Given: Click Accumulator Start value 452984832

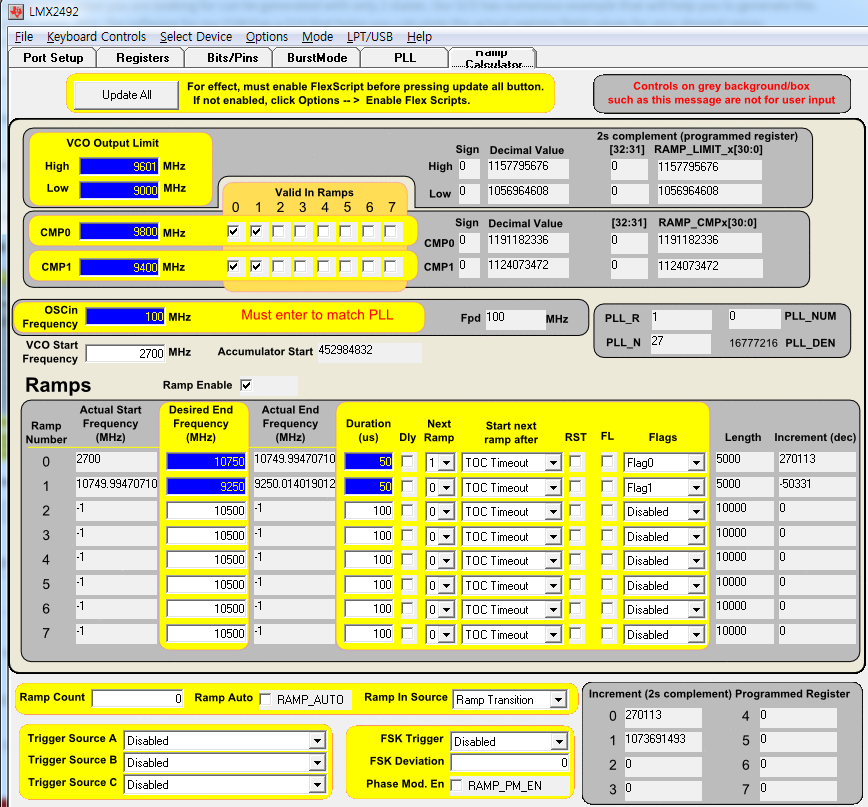Looking at the screenshot, I should [x=369, y=352].
